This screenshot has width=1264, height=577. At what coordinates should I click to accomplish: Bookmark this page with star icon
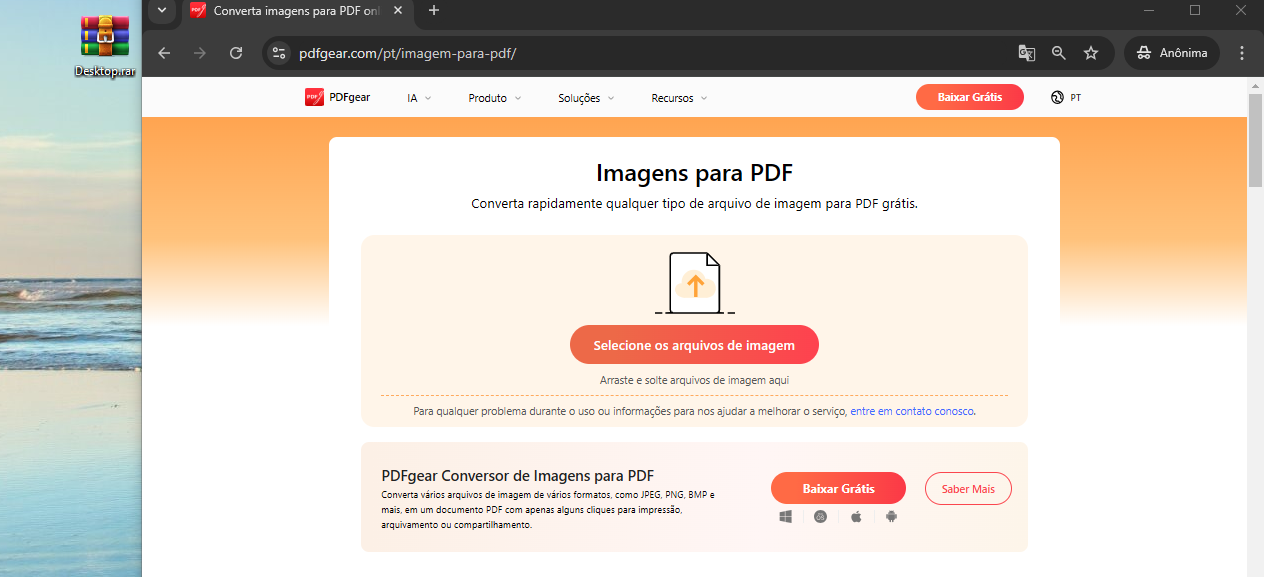tap(1091, 53)
